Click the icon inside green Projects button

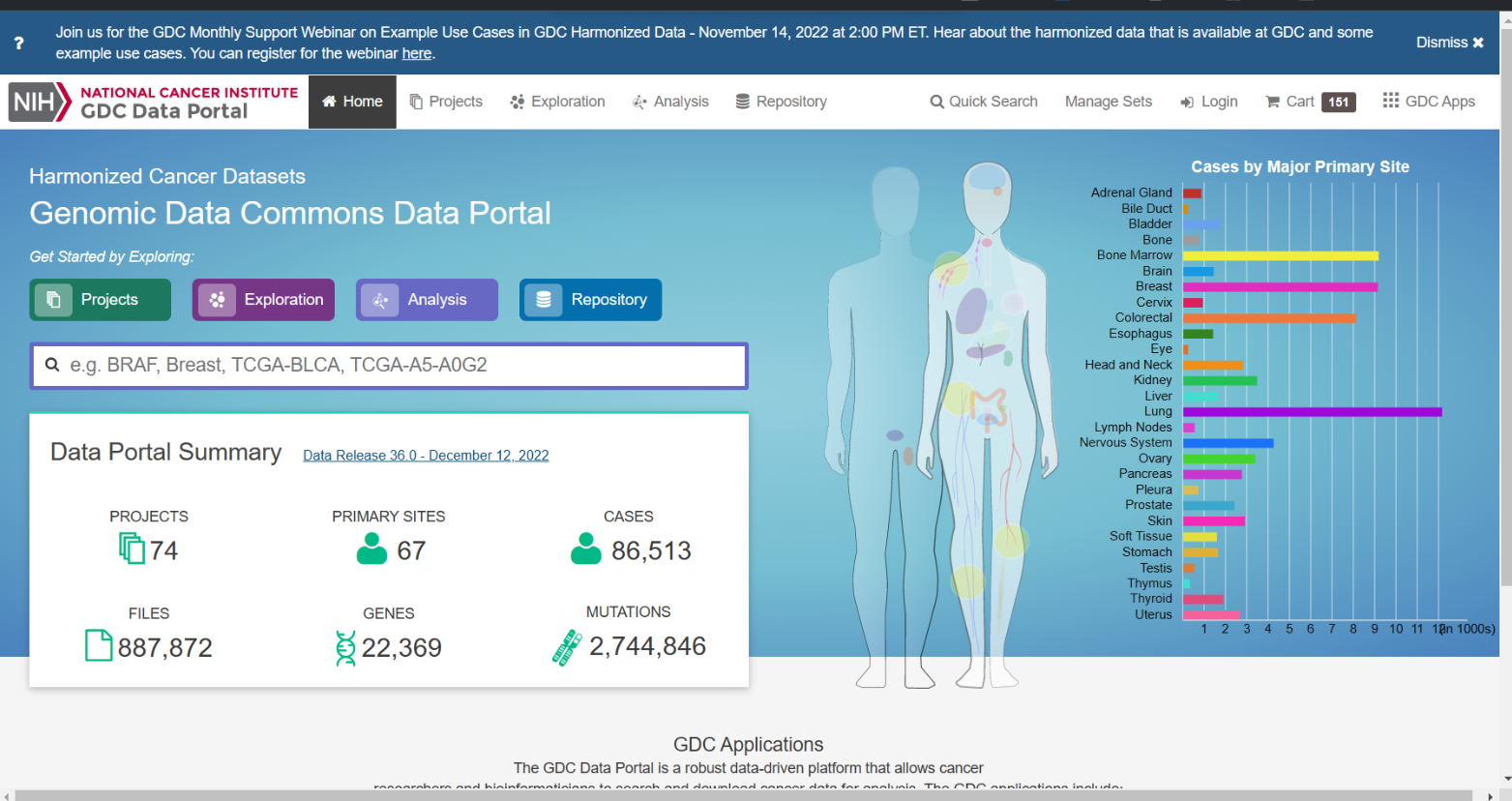click(x=53, y=300)
